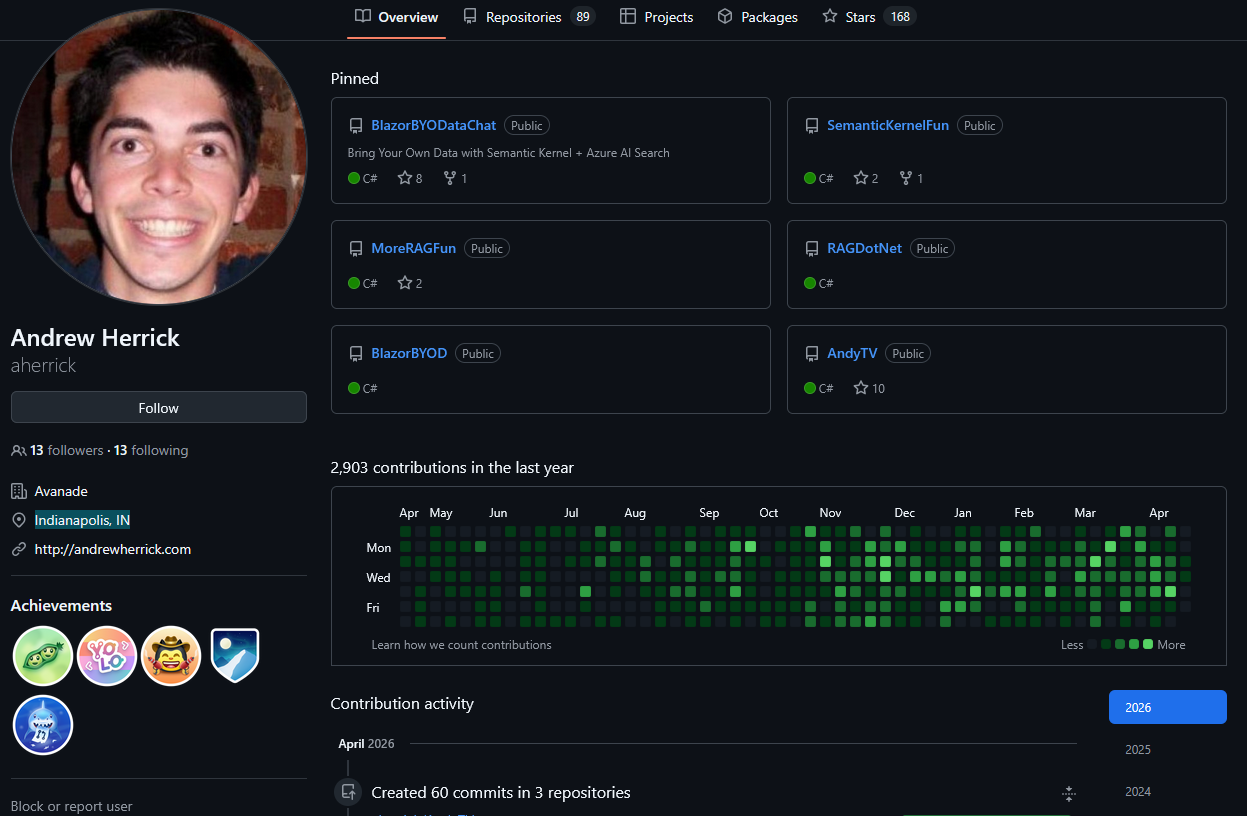Expand the 60 commits activity details

pos(1068,794)
